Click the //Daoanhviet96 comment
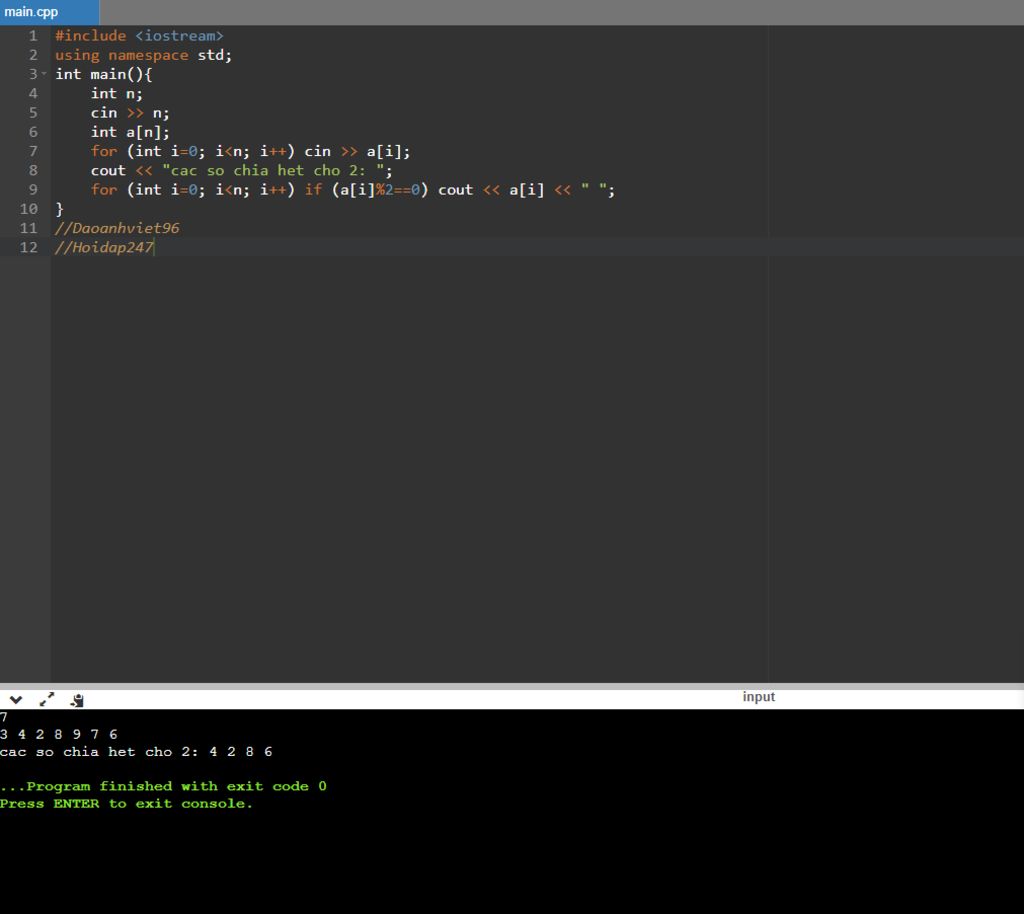This screenshot has width=1024, height=914. coord(117,228)
